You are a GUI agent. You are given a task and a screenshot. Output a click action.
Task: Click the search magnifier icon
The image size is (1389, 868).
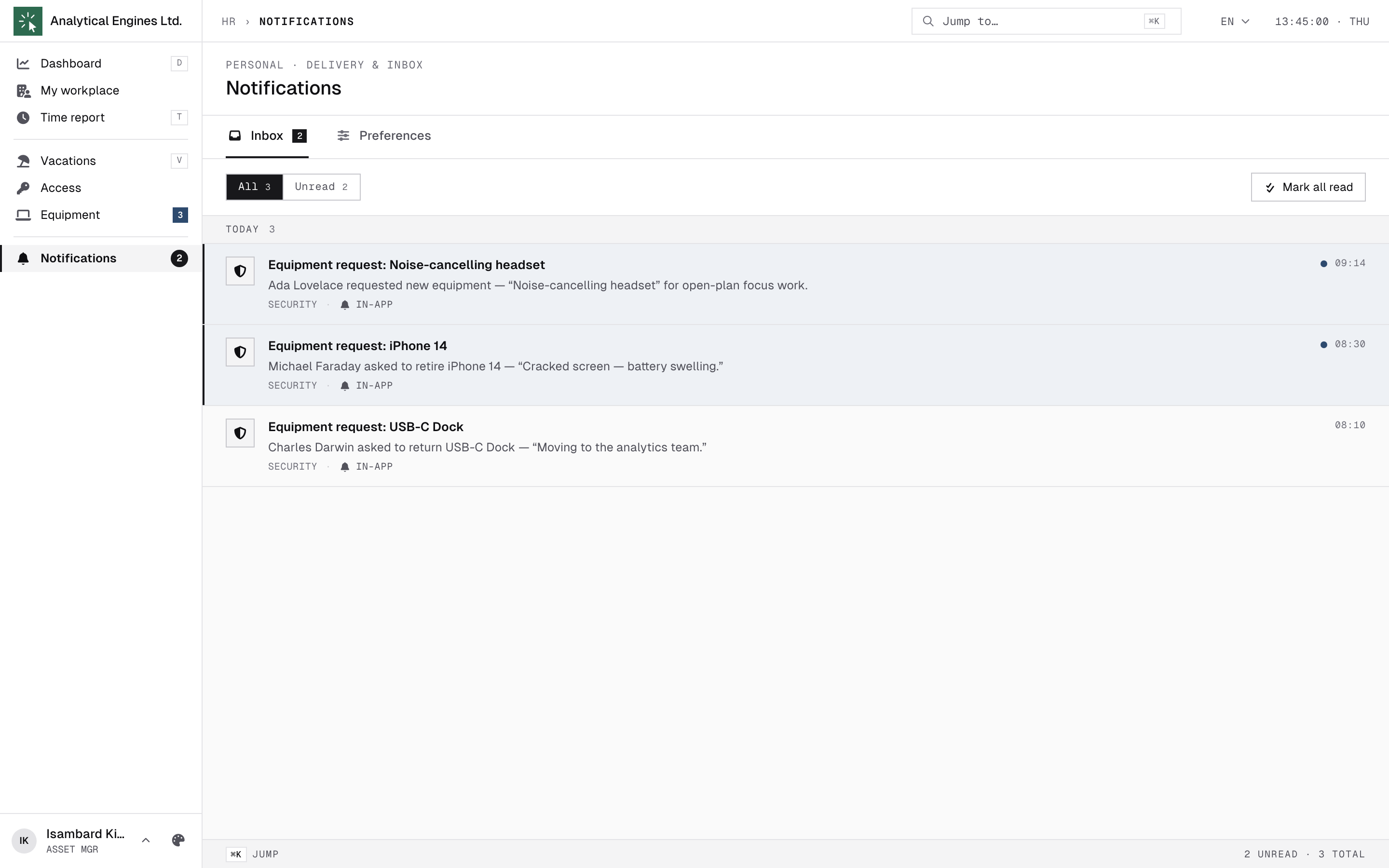click(927, 21)
